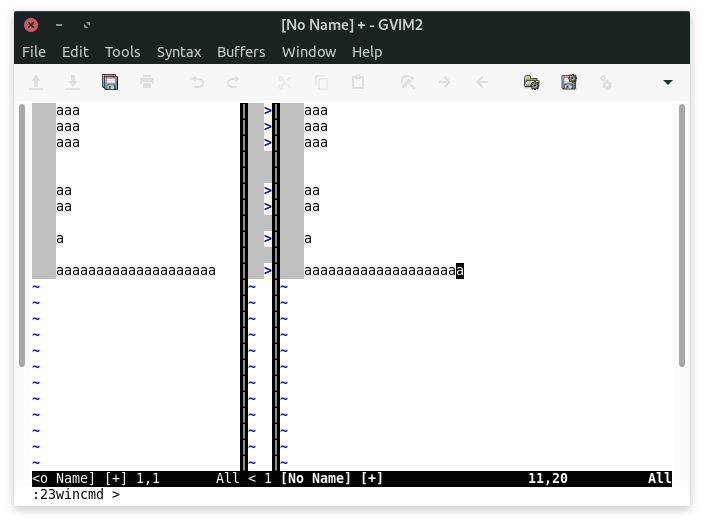
Task: Click the cursor at end of right pane's long line
Action: click(460, 271)
